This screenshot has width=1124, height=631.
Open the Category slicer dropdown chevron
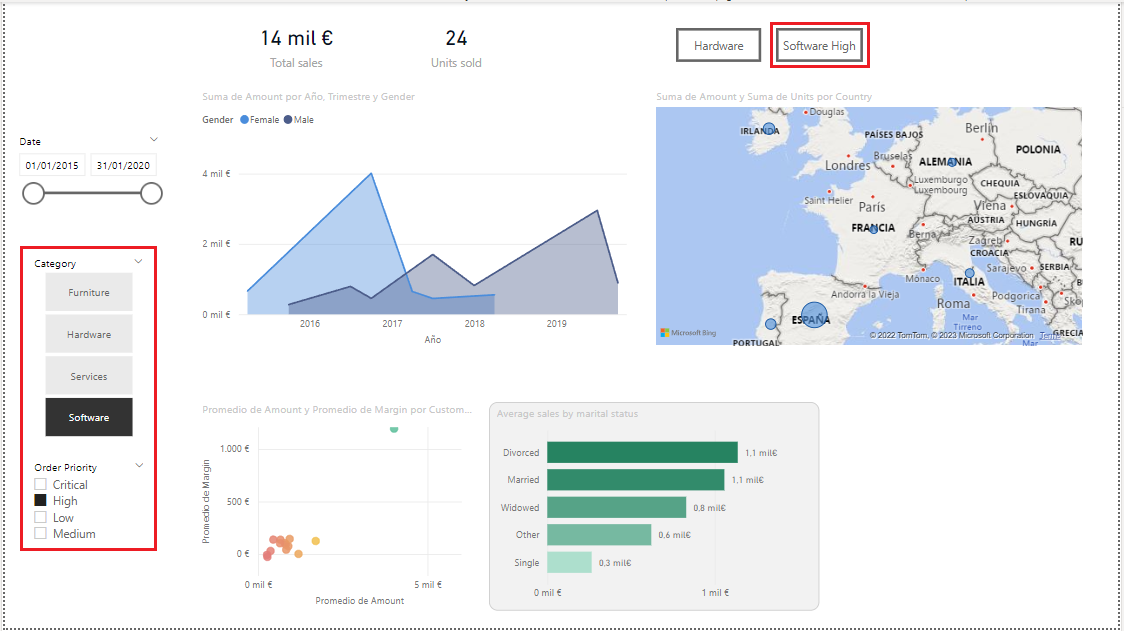tap(138, 262)
